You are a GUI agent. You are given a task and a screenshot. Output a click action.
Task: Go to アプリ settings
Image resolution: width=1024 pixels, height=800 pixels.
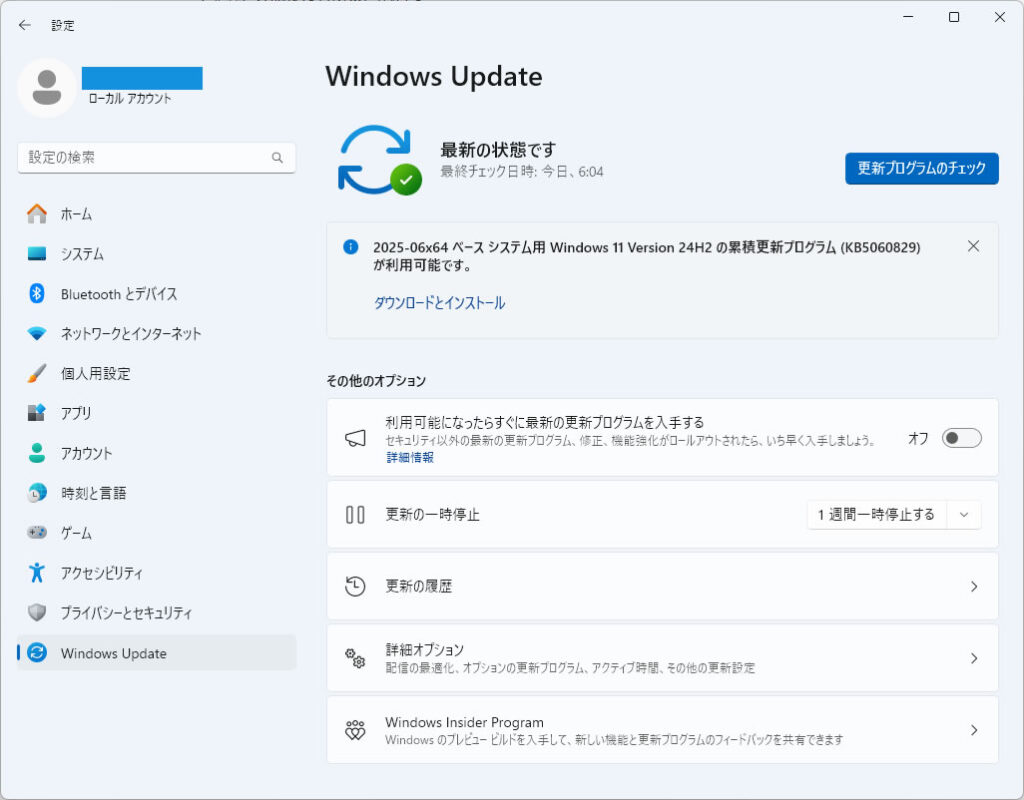click(157, 413)
